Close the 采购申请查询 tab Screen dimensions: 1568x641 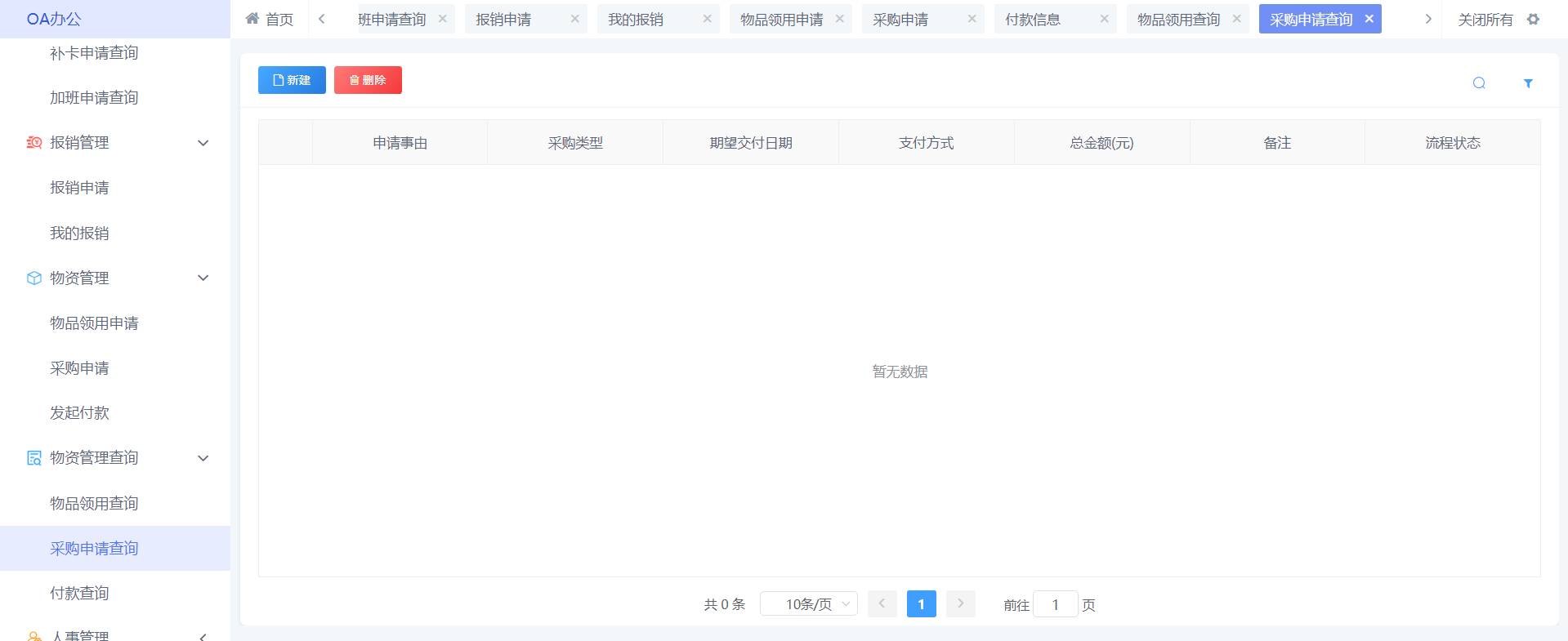tap(1369, 19)
